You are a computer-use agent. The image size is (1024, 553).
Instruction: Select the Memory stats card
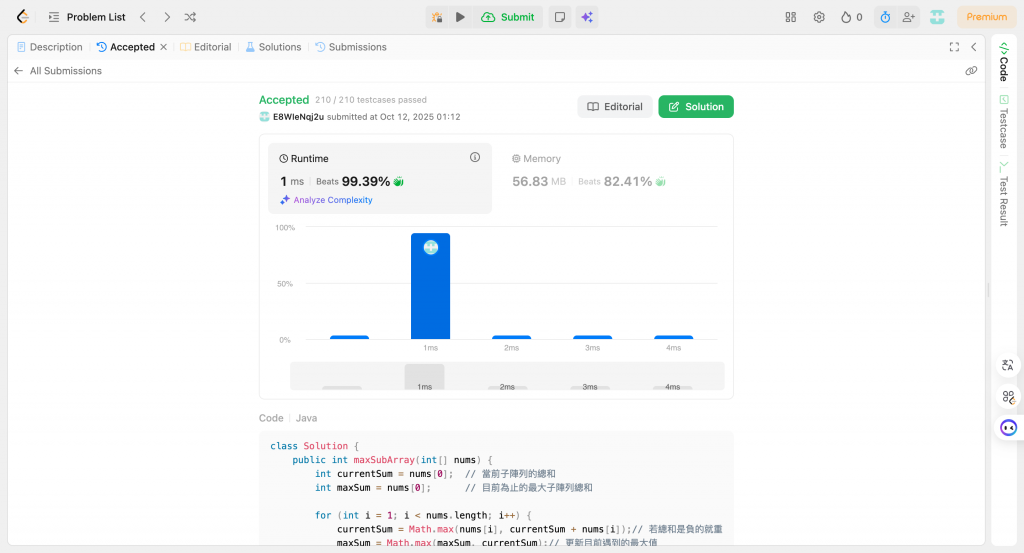(x=612, y=178)
